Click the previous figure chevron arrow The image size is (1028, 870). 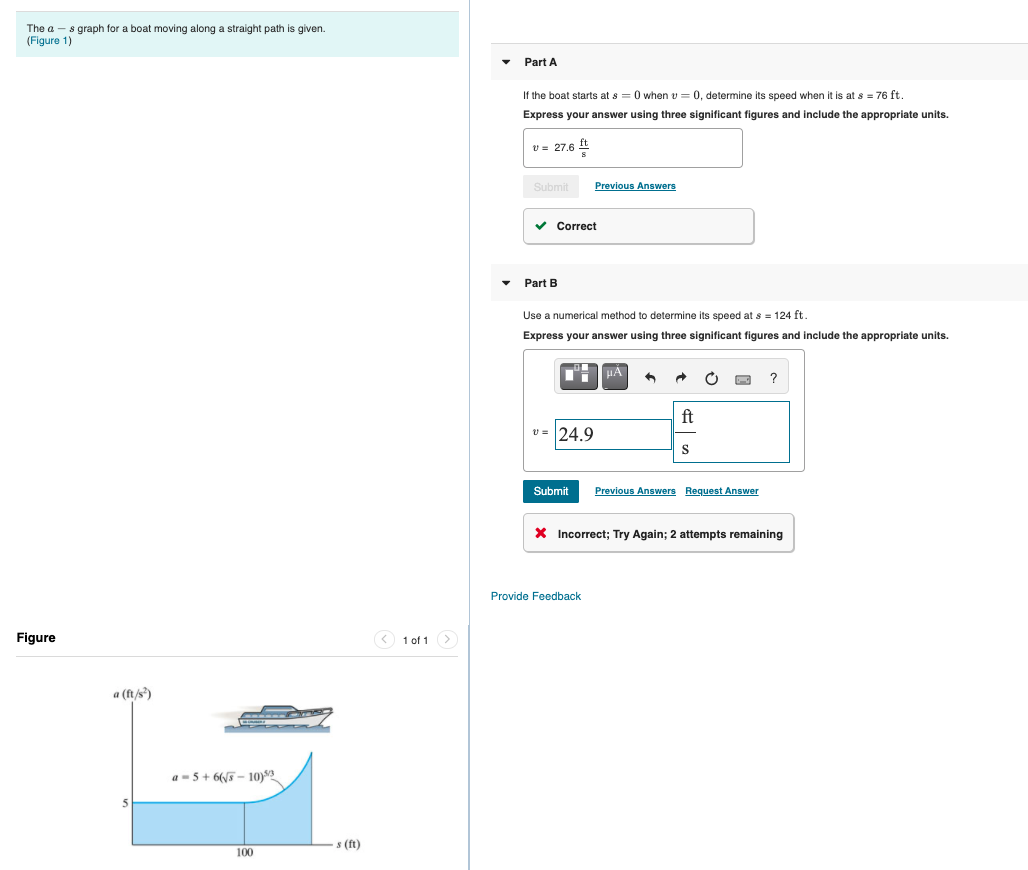(384, 639)
